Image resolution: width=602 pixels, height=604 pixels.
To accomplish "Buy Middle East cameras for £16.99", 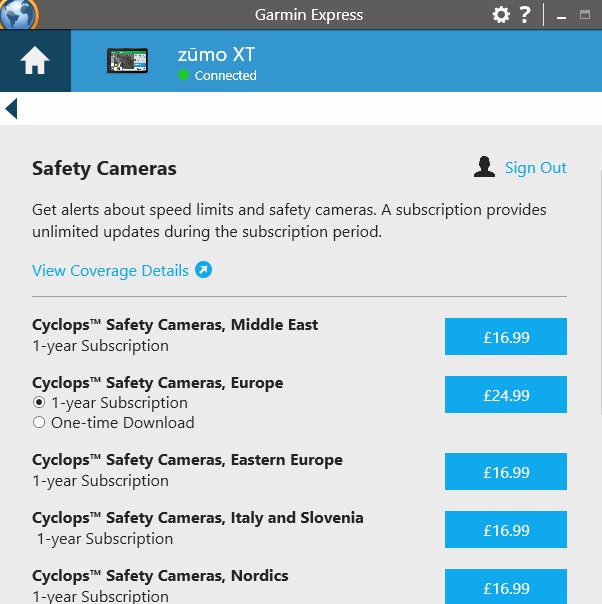I will click(506, 337).
